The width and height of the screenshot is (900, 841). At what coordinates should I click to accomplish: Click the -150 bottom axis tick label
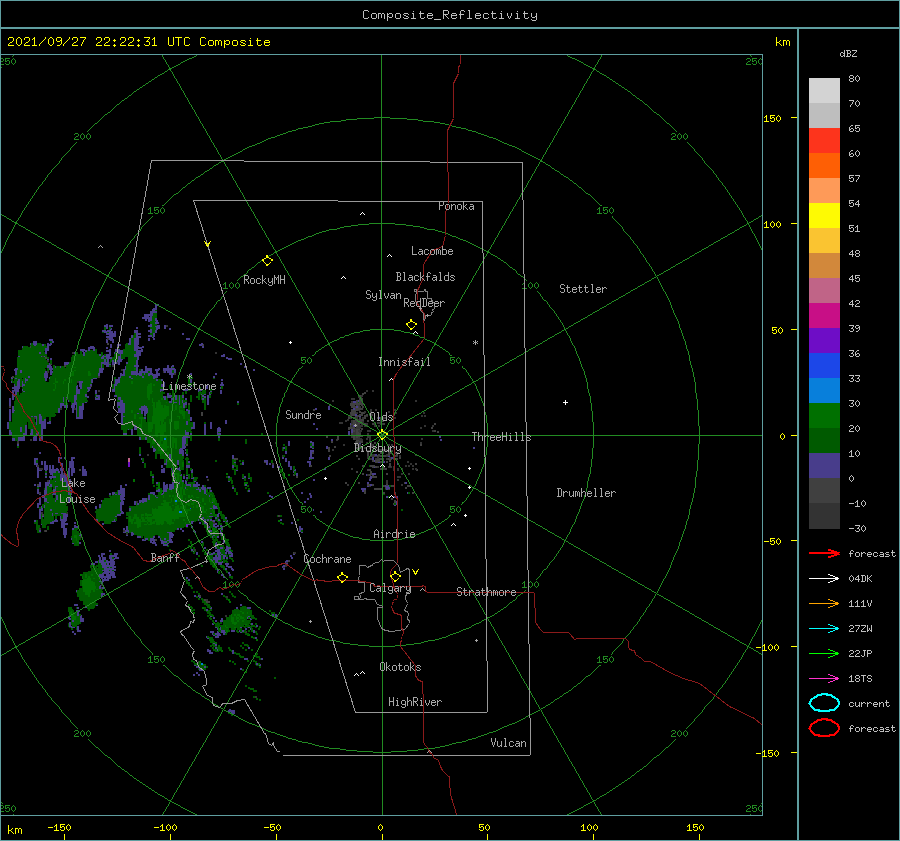click(x=59, y=827)
